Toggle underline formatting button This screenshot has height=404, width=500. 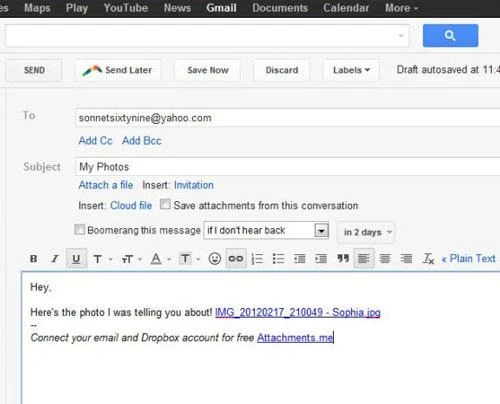pyautogui.click(x=76, y=259)
